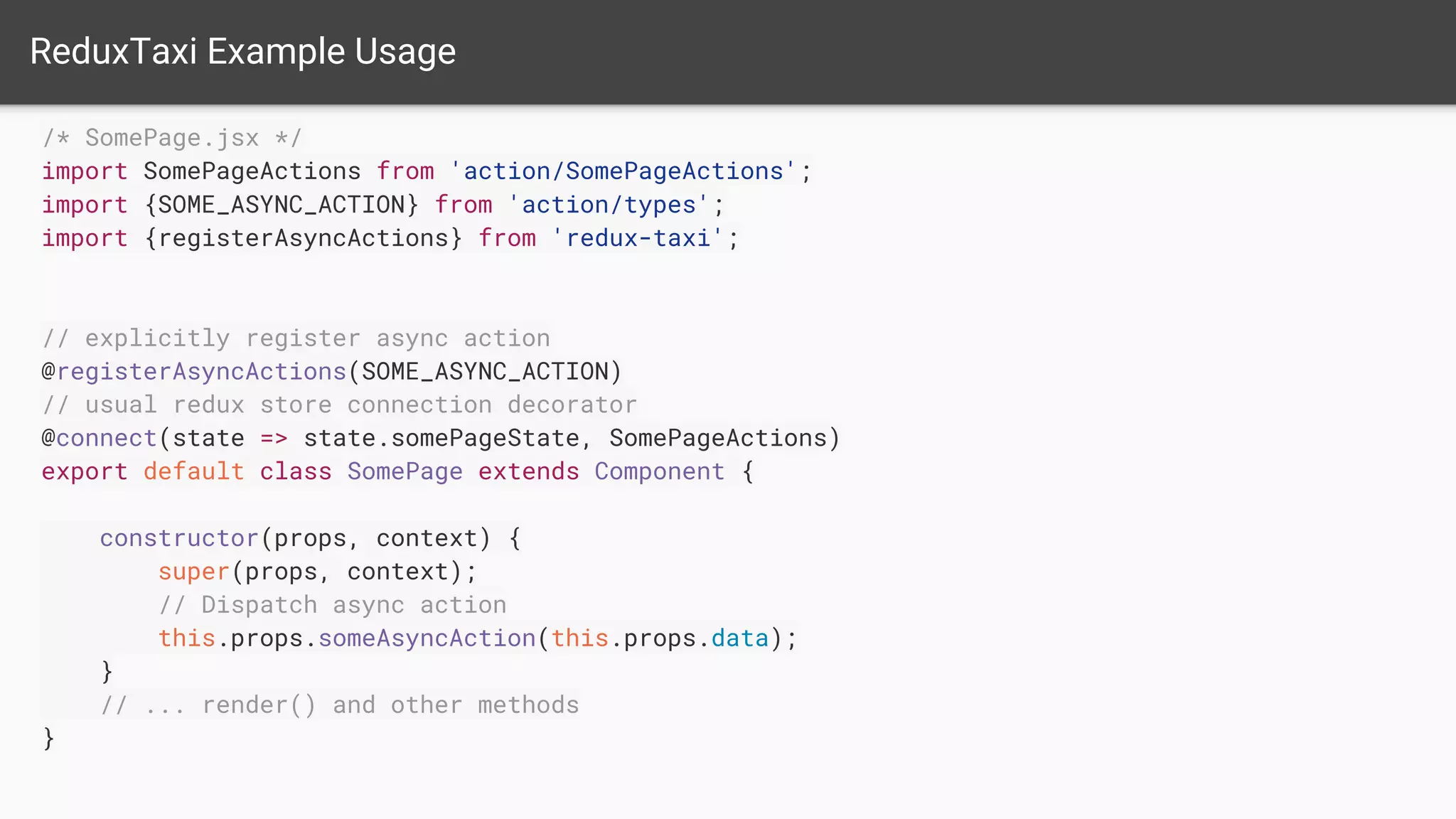The height and width of the screenshot is (819, 1456).
Task: Click comment '// explicitly register async action'
Action: point(296,338)
